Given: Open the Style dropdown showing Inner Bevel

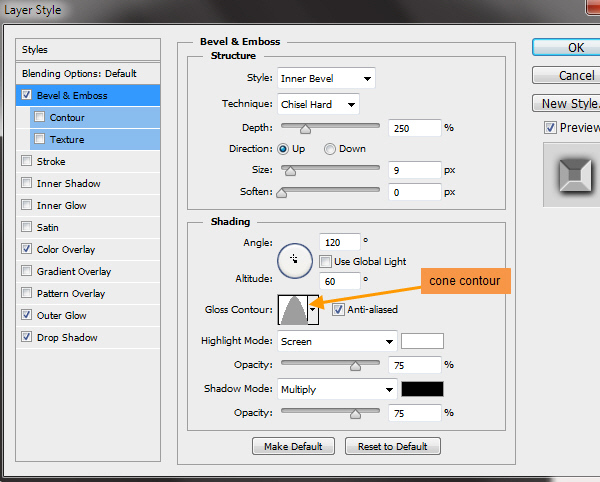Looking at the screenshot, I should (327, 78).
